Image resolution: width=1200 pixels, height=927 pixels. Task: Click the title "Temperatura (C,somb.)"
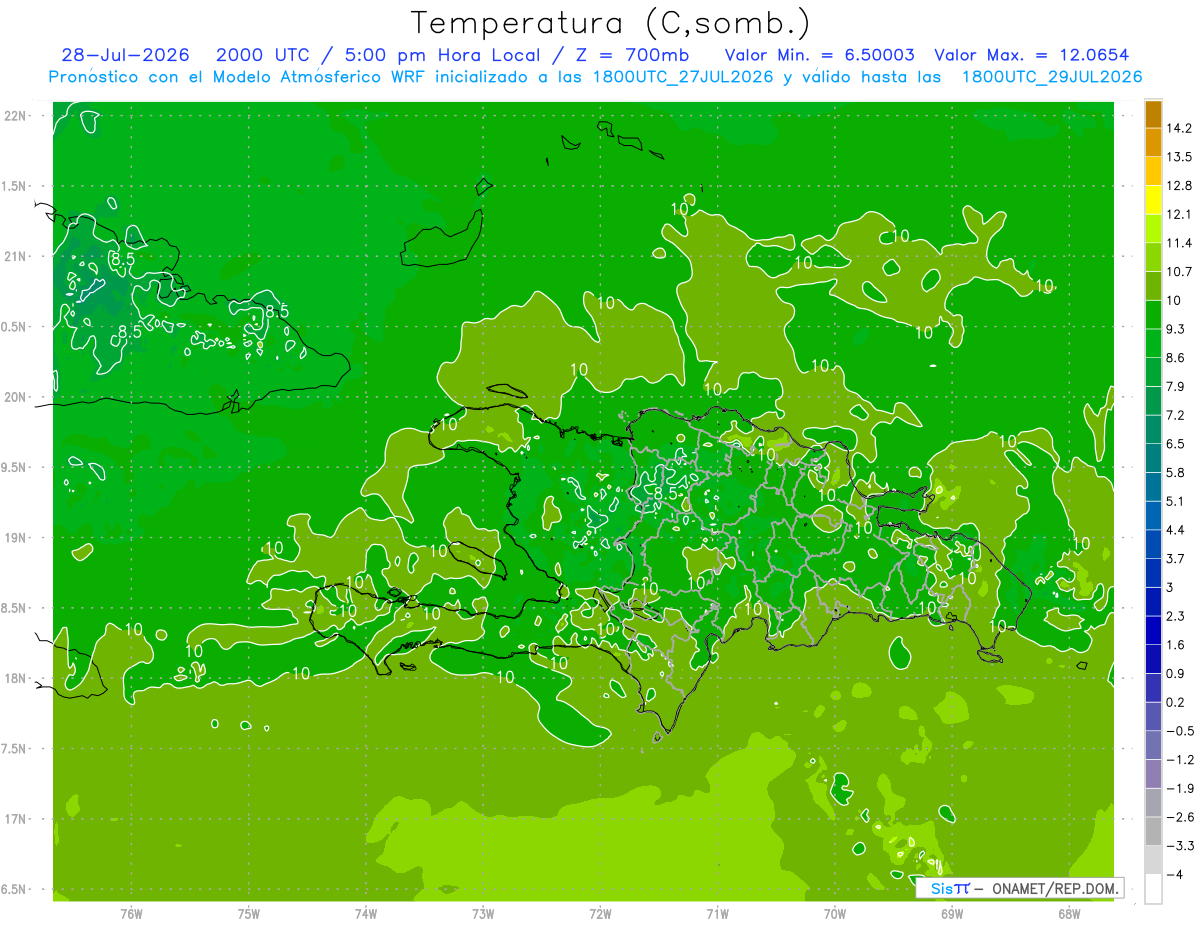point(610,23)
